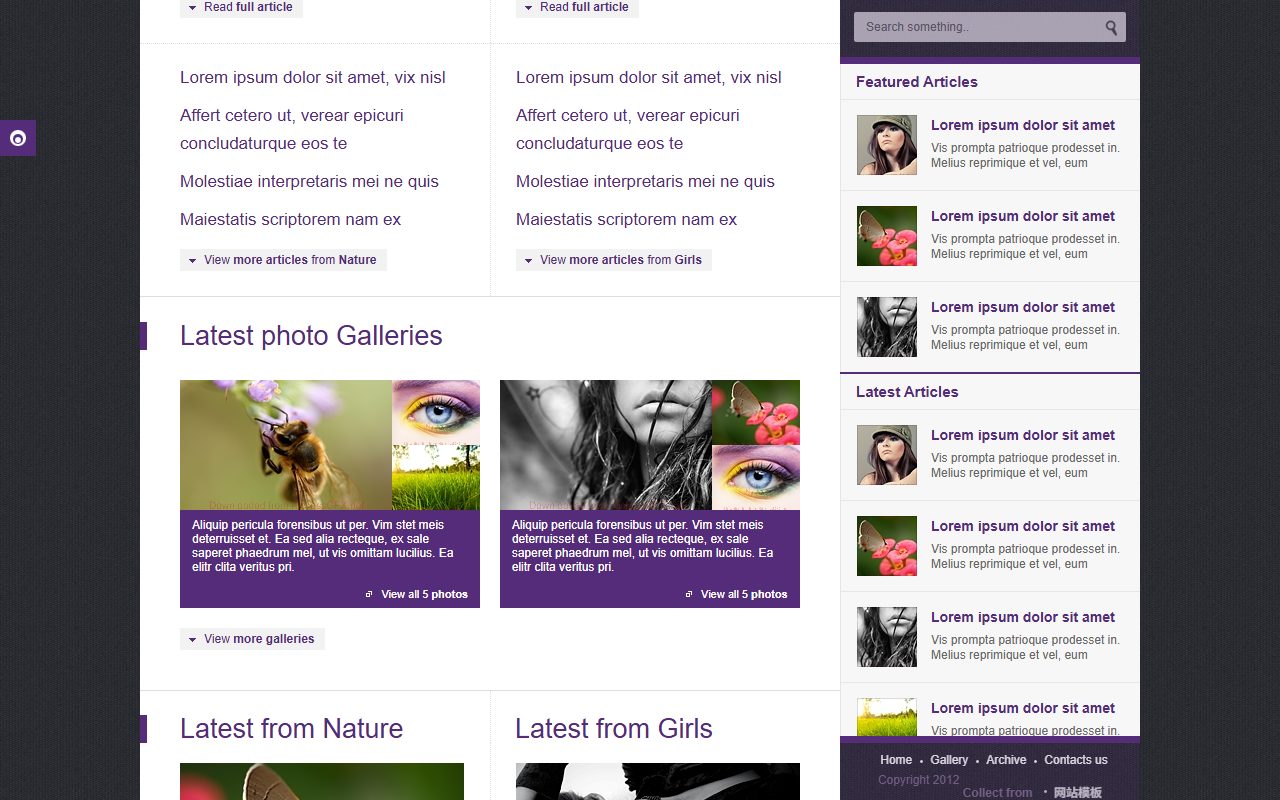The height and width of the screenshot is (800, 1280).
Task: Open 'View more articles from Nature'
Action: tap(283, 260)
